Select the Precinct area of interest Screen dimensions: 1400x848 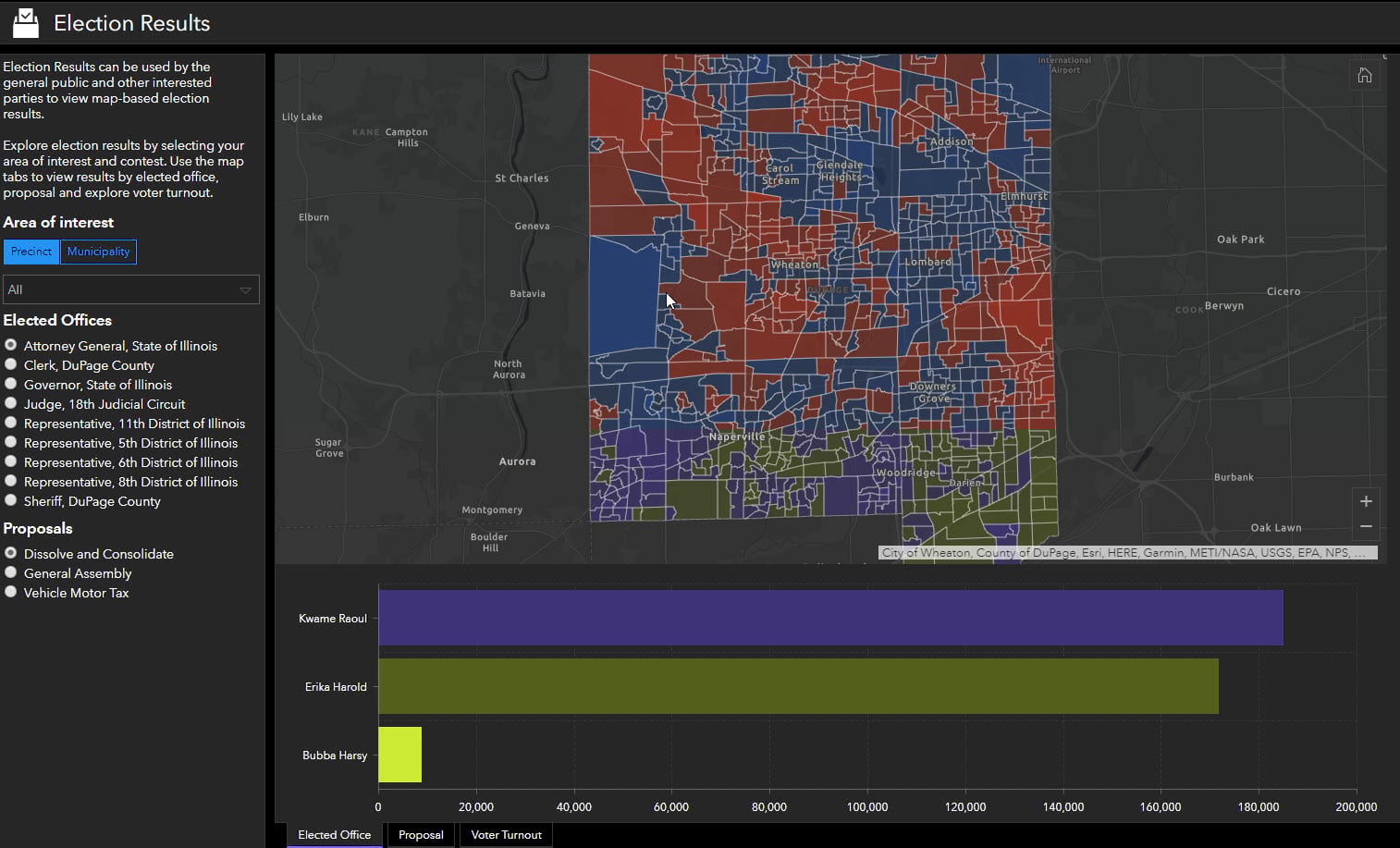tap(31, 252)
